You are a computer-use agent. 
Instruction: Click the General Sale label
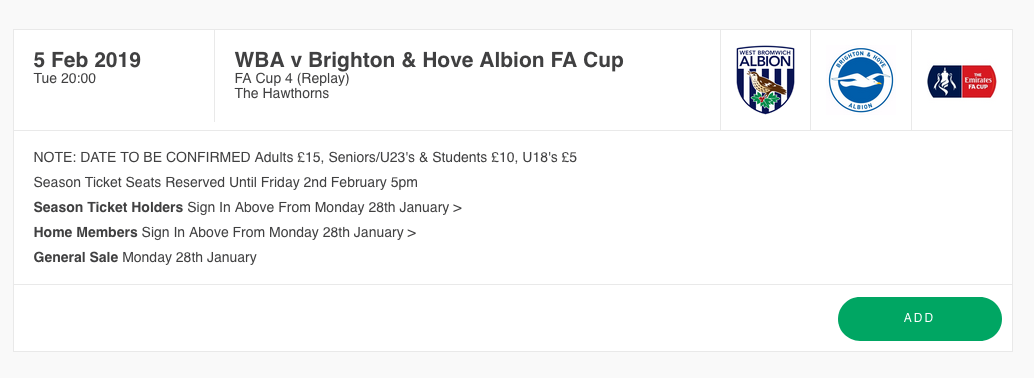(76, 257)
